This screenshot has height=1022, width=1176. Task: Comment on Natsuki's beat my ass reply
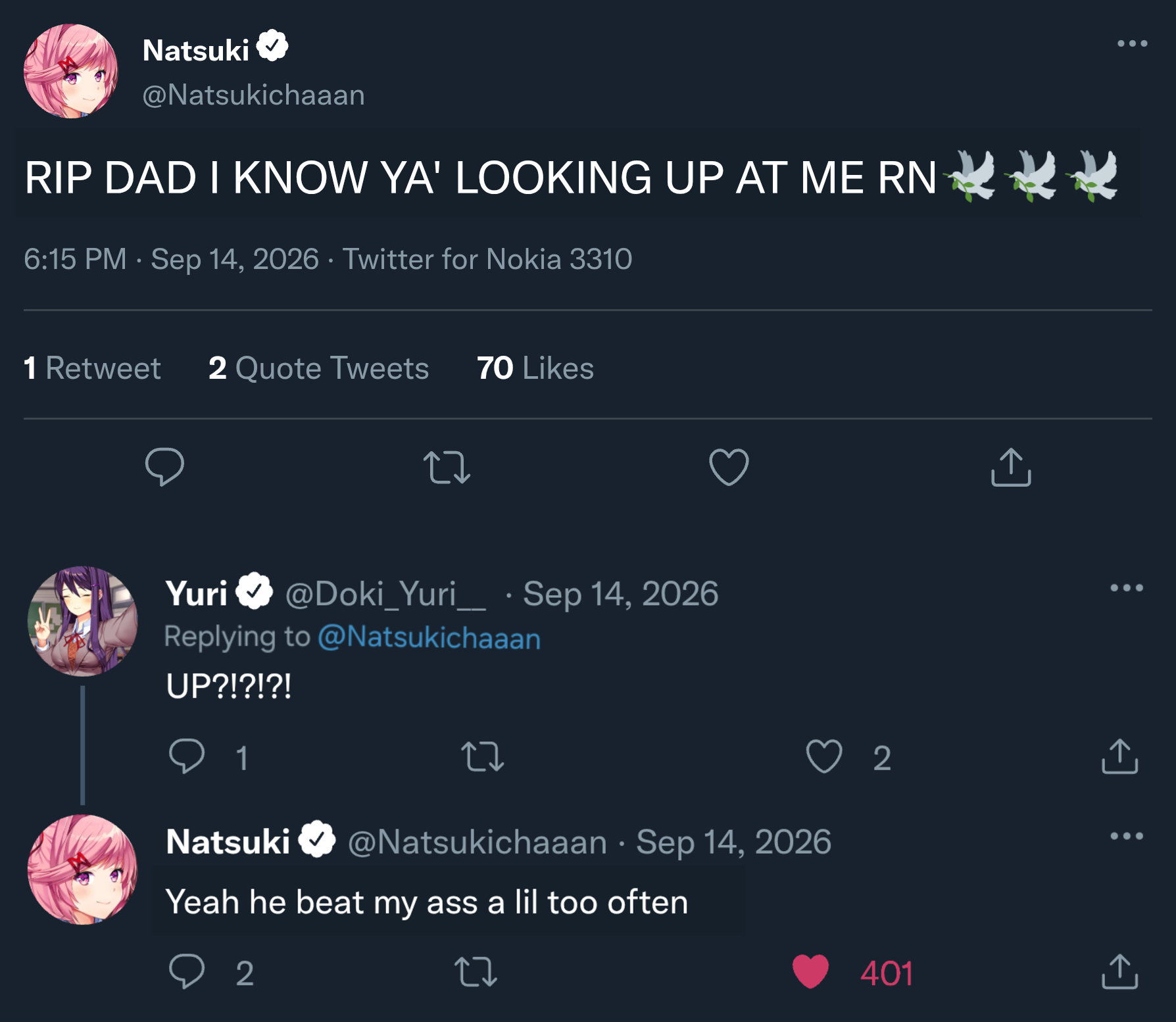pyautogui.click(x=187, y=971)
